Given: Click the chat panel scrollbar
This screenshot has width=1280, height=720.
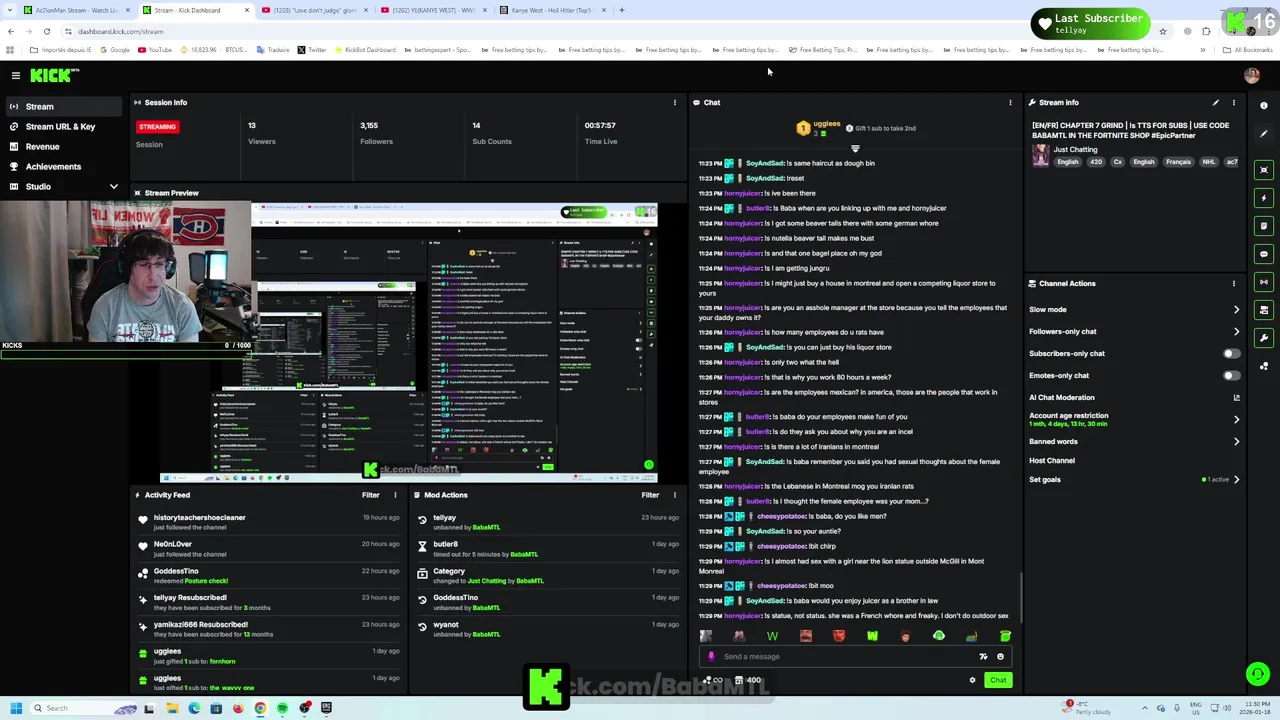Looking at the screenshot, I should point(1021,596).
